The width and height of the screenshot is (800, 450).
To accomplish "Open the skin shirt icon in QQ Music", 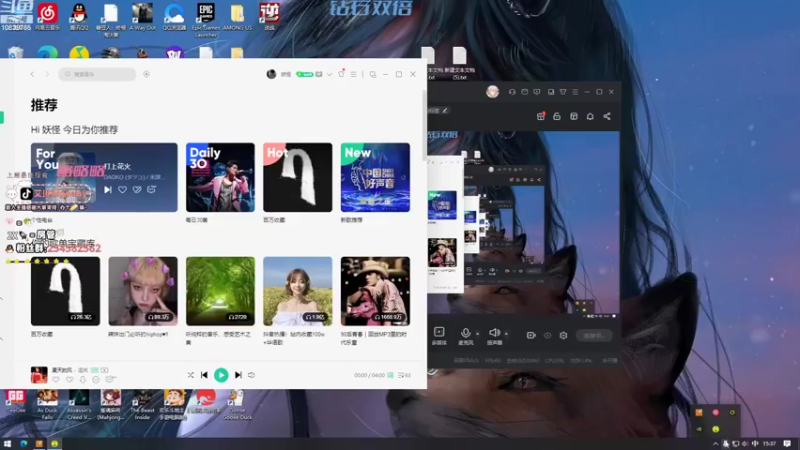I will click(x=341, y=74).
